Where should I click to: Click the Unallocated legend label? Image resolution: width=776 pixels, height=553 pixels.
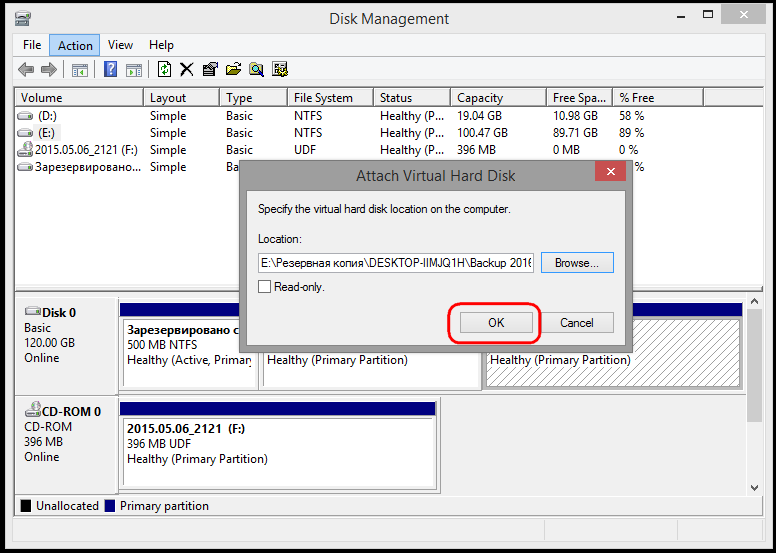(x=67, y=506)
